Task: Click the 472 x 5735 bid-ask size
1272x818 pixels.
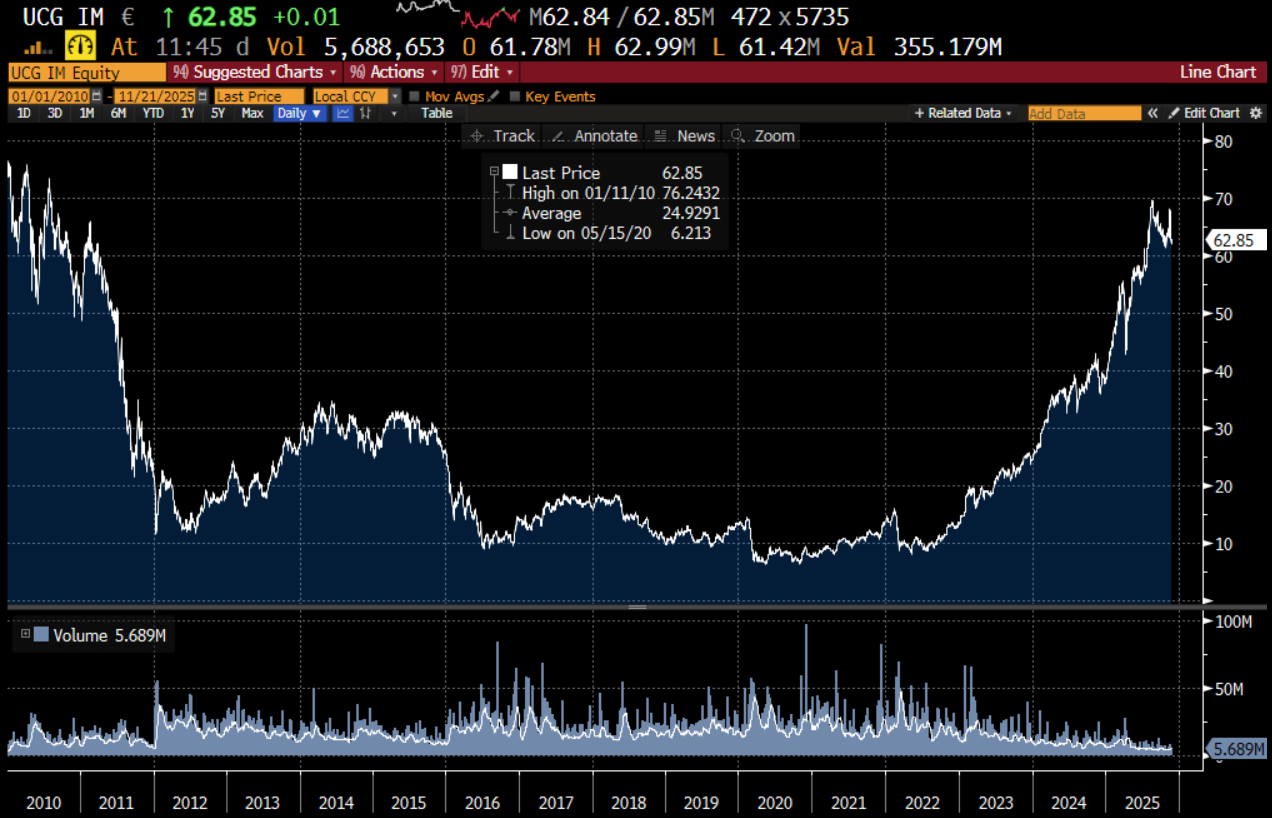Action: tap(790, 17)
